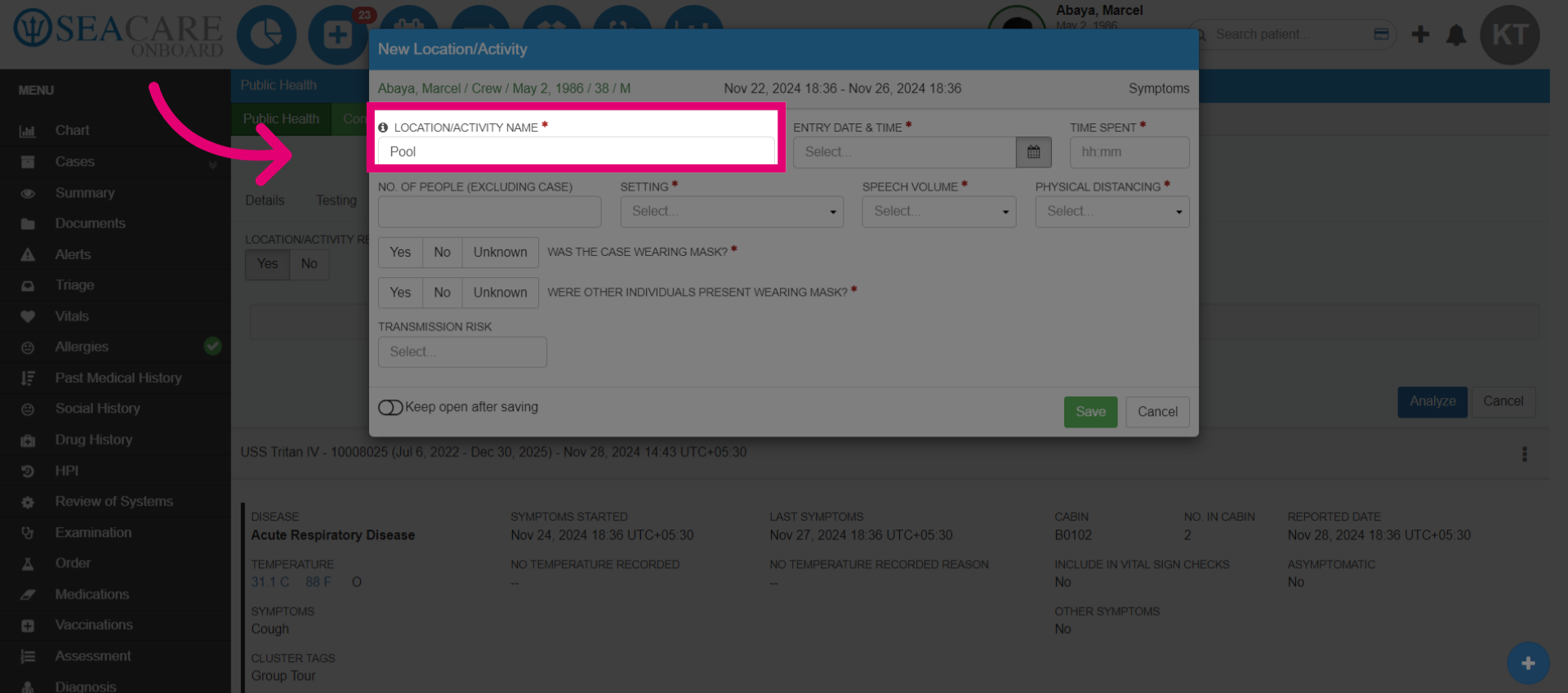Viewport: 1568px width, 693px height.
Task: Expand the Cases menu chevron
Action: point(212,163)
